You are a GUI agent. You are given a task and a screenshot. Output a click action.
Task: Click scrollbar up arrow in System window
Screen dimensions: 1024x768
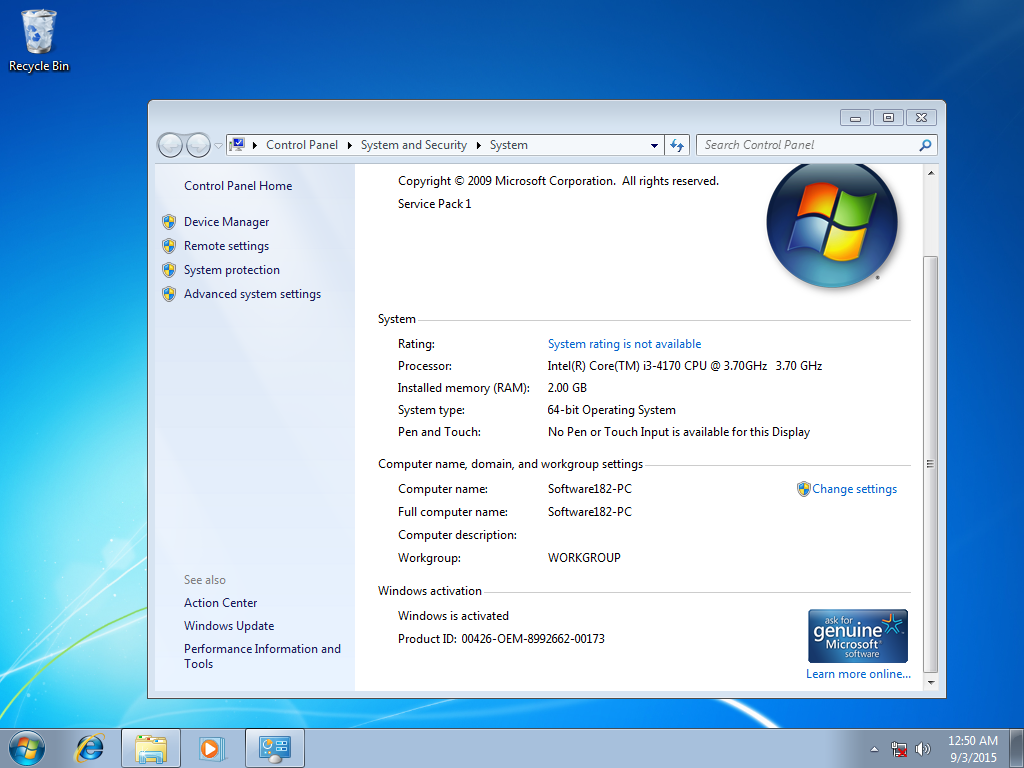(931, 173)
